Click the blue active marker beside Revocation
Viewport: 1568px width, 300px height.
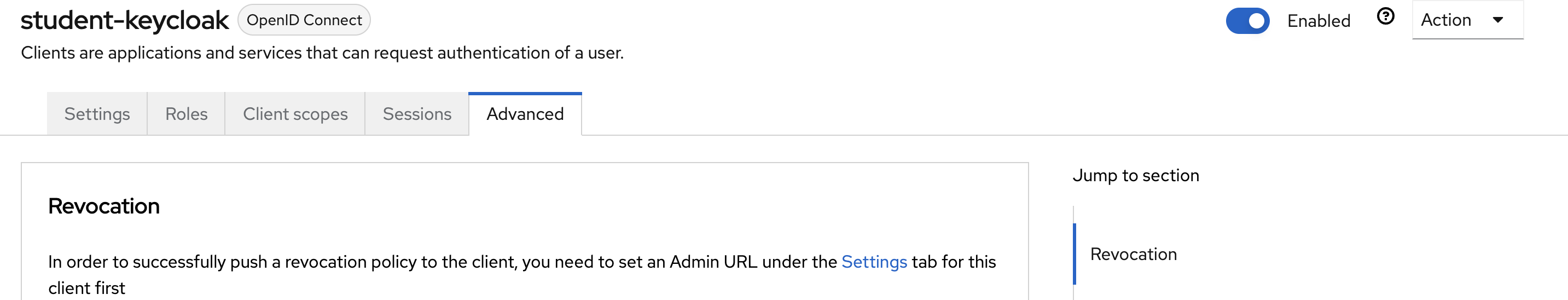click(1075, 254)
